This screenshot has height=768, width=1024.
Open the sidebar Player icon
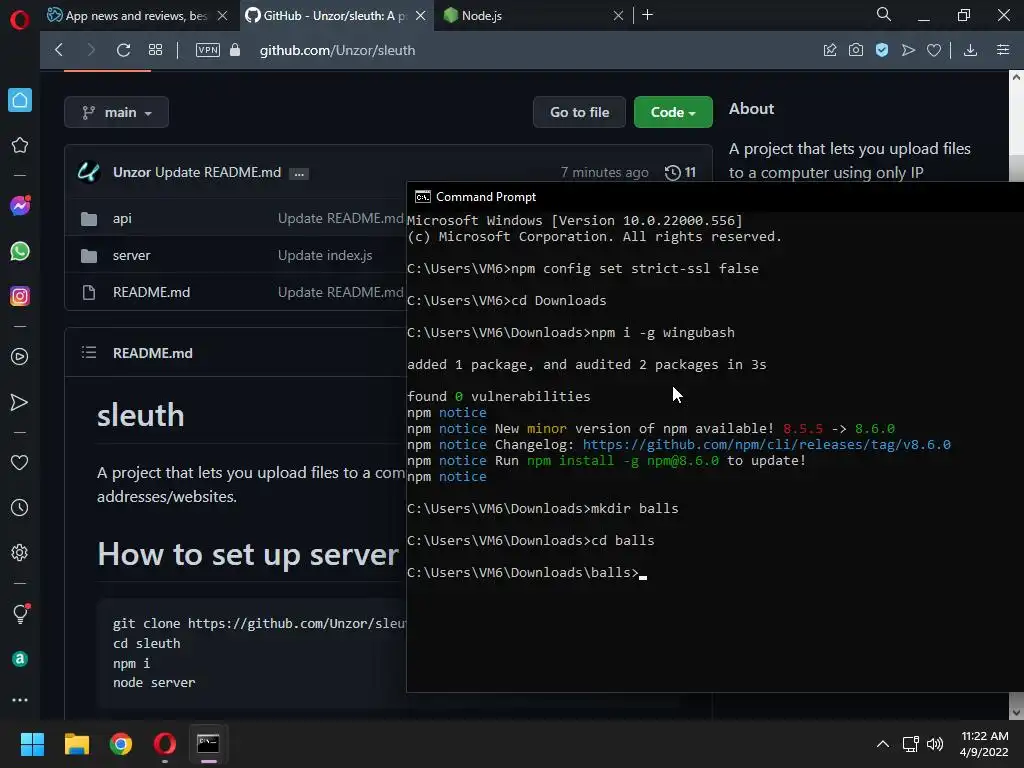tap(20, 357)
